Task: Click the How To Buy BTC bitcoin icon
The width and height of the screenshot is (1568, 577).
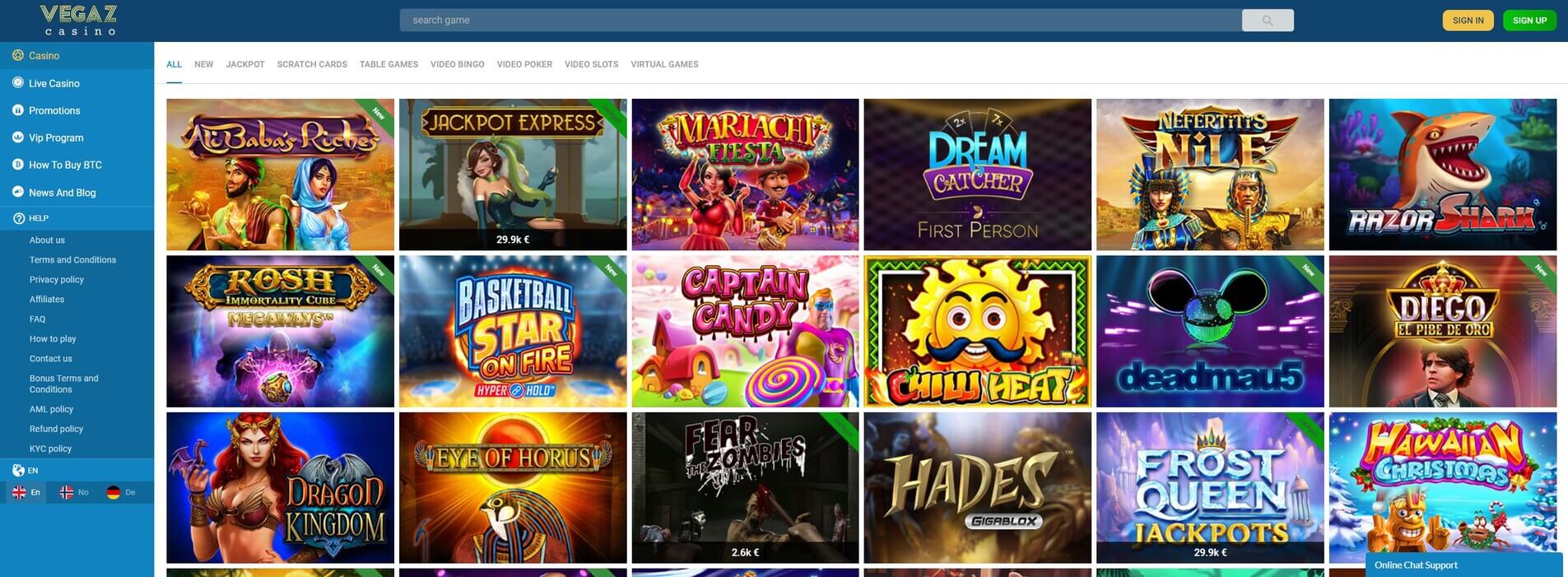Action: [18, 165]
